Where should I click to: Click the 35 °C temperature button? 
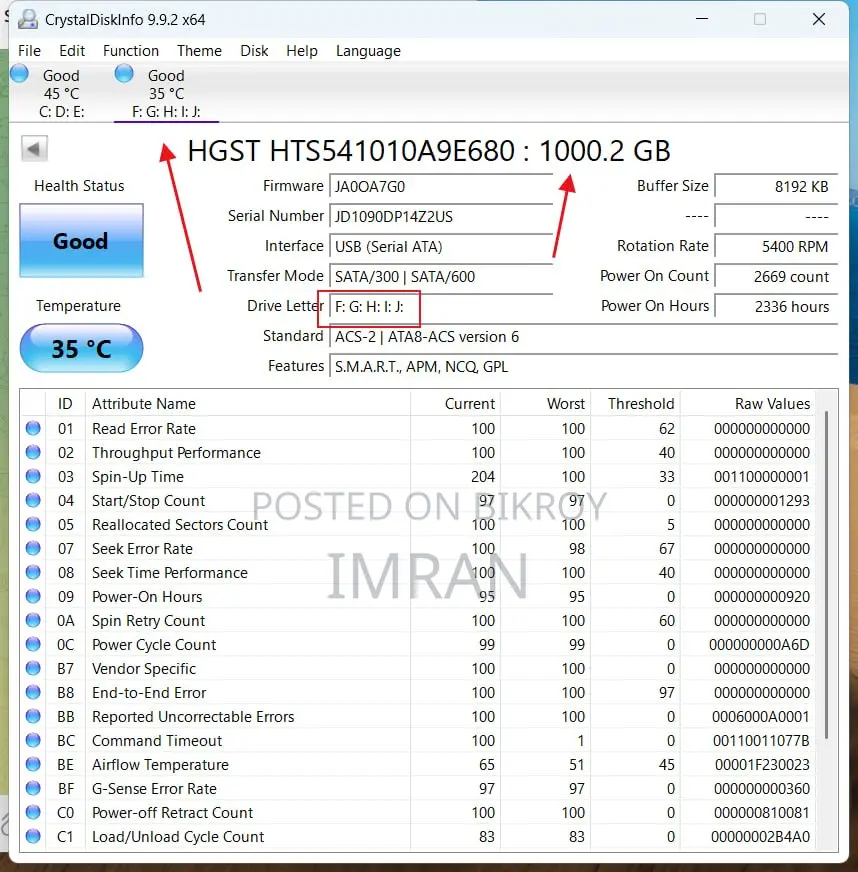pyautogui.click(x=81, y=348)
